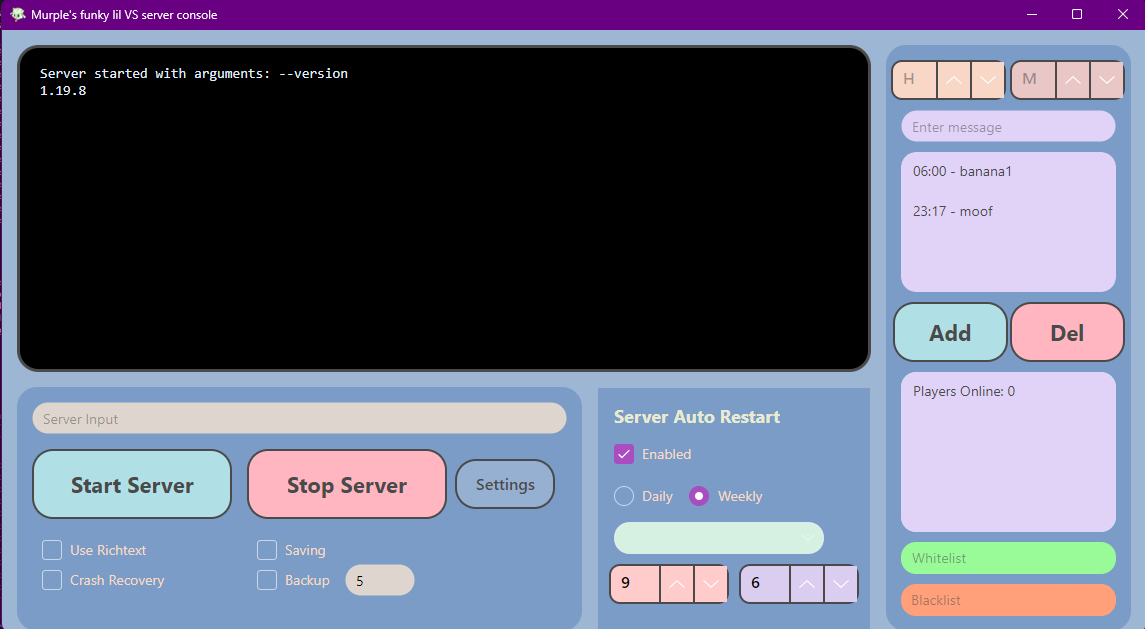Click down arrow on restart spinner showing 9
1145x629 pixels.
click(710, 584)
